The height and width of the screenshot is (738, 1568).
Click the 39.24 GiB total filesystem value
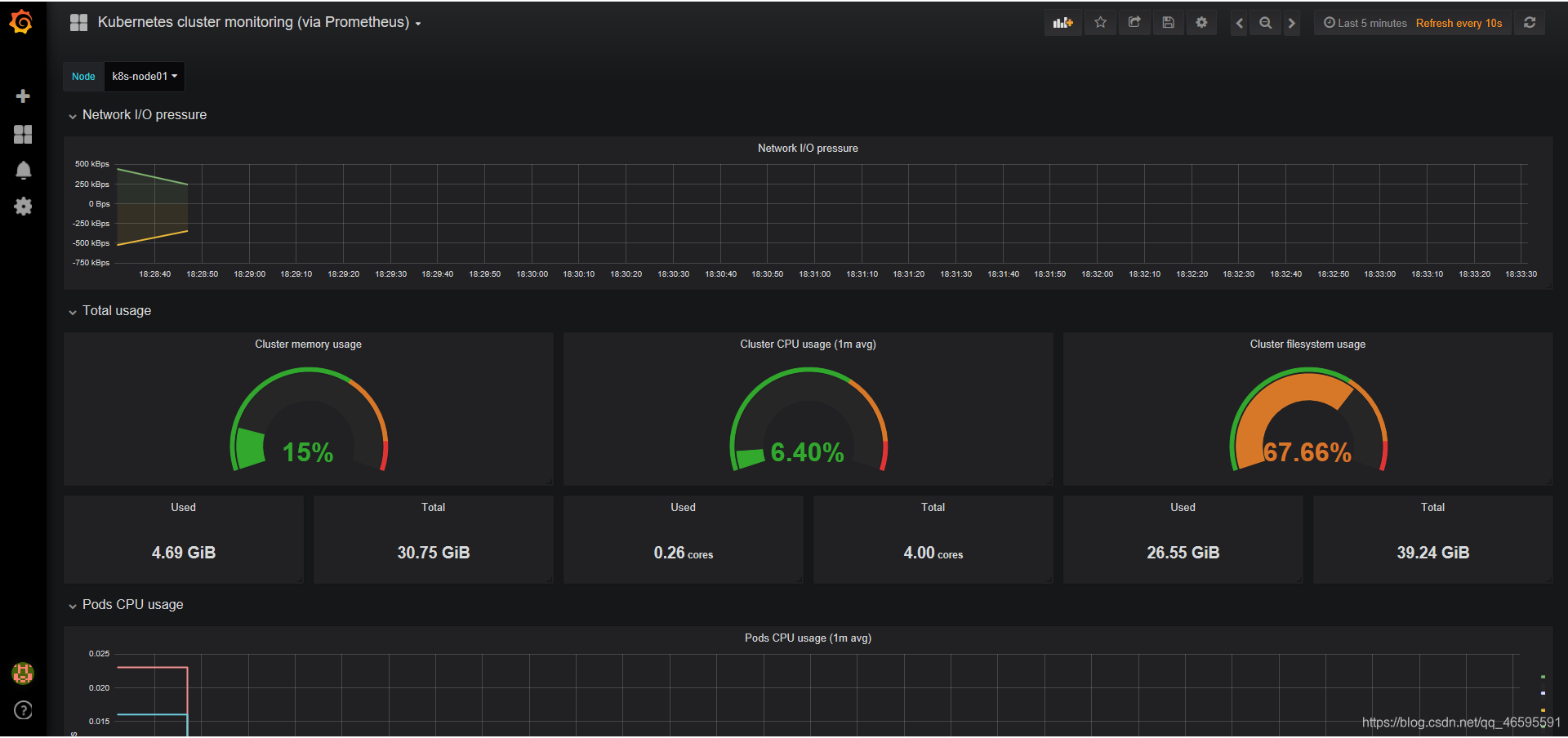click(x=1433, y=553)
